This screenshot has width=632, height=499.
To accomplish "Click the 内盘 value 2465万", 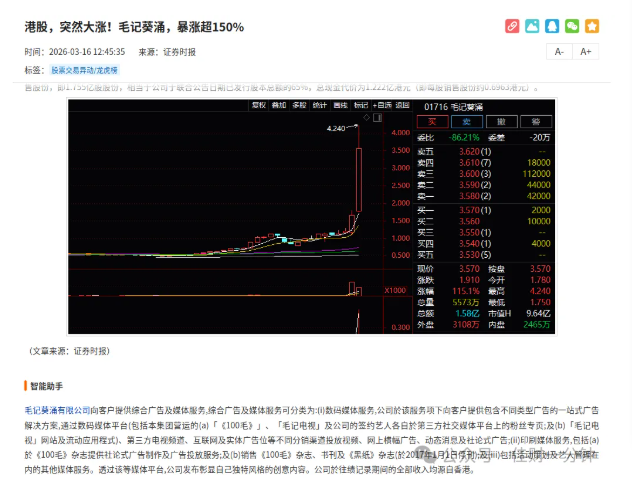I will pos(537,324).
